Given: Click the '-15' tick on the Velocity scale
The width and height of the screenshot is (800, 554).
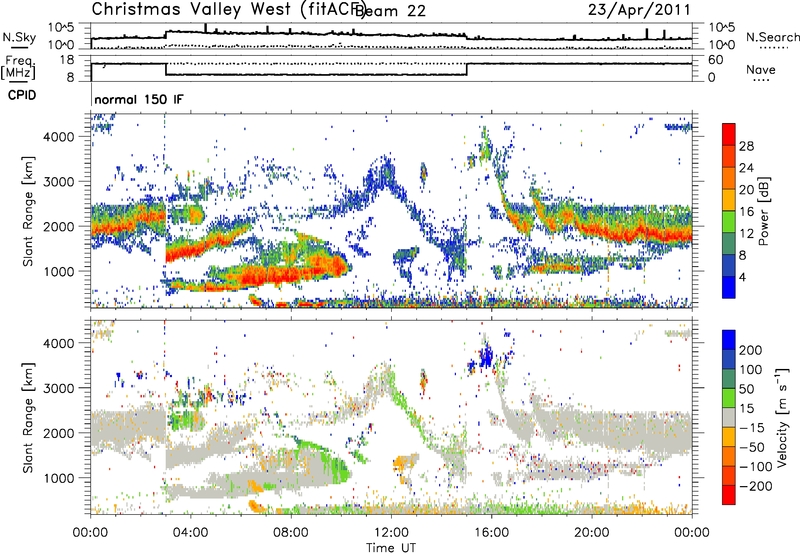Looking at the screenshot, I should click(x=752, y=427).
